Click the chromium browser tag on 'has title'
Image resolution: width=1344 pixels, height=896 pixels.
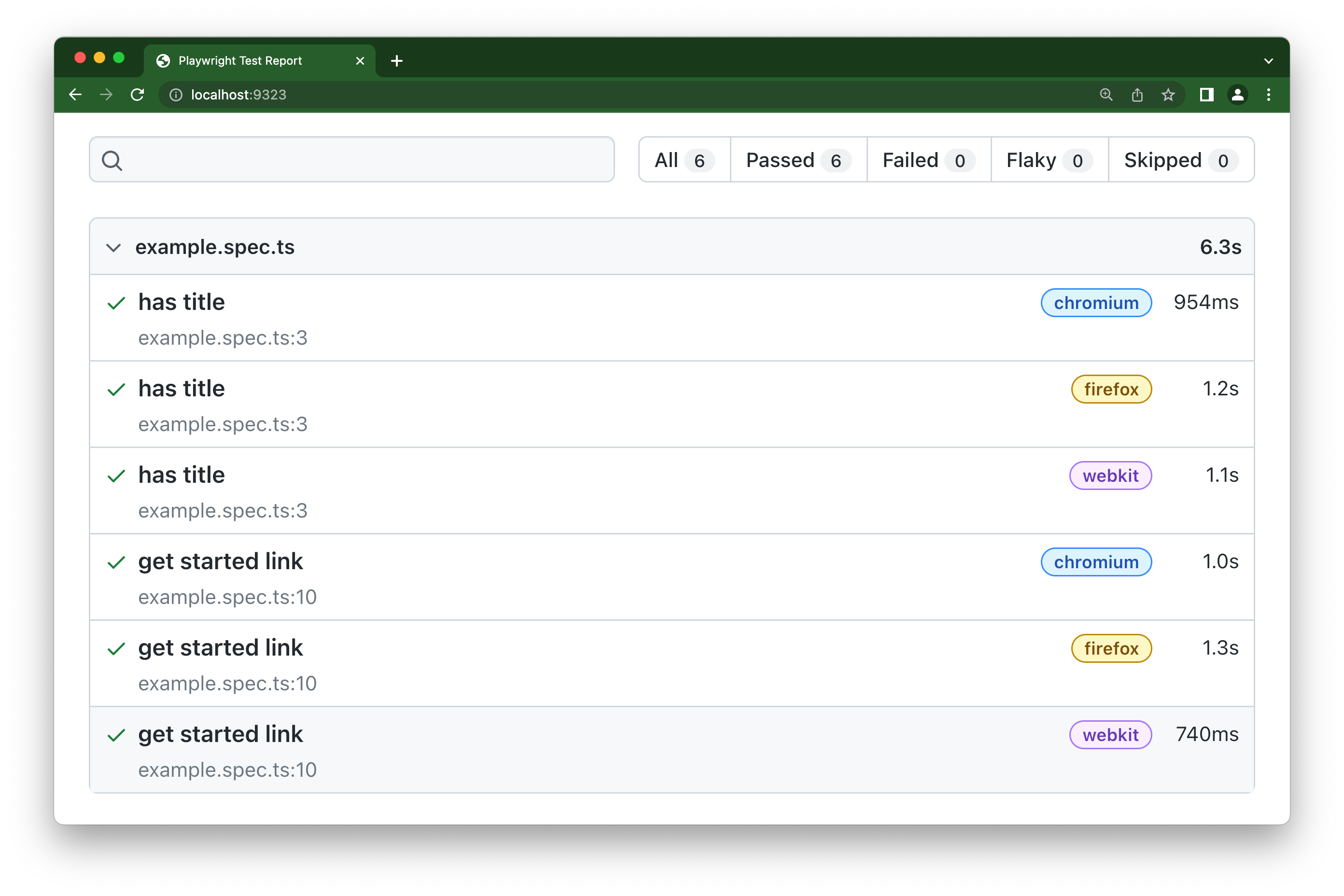coord(1096,302)
